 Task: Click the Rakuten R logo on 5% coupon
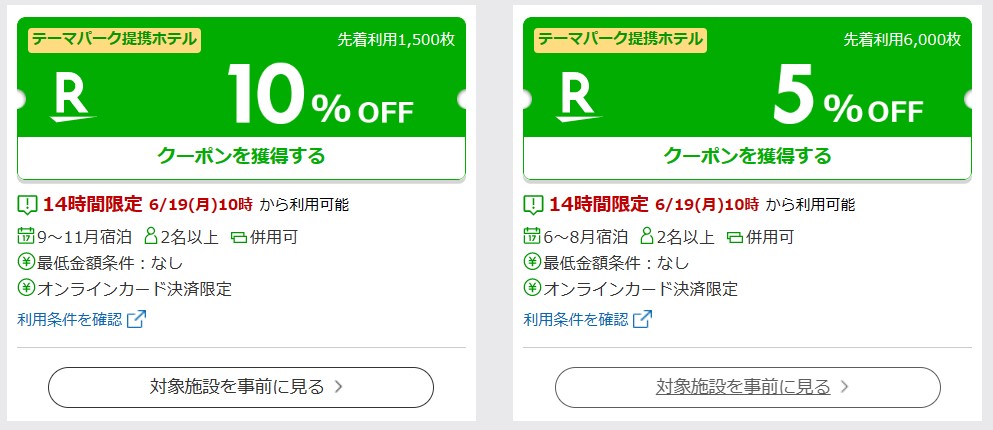coord(579,99)
